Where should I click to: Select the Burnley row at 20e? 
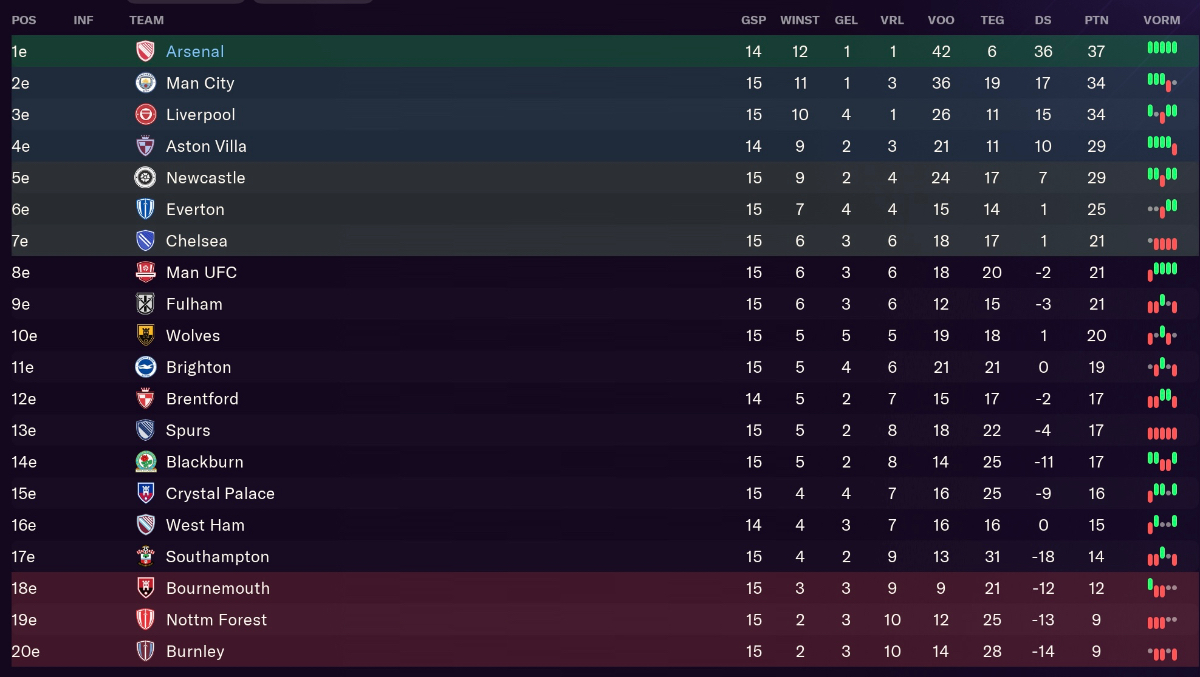(600, 651)
